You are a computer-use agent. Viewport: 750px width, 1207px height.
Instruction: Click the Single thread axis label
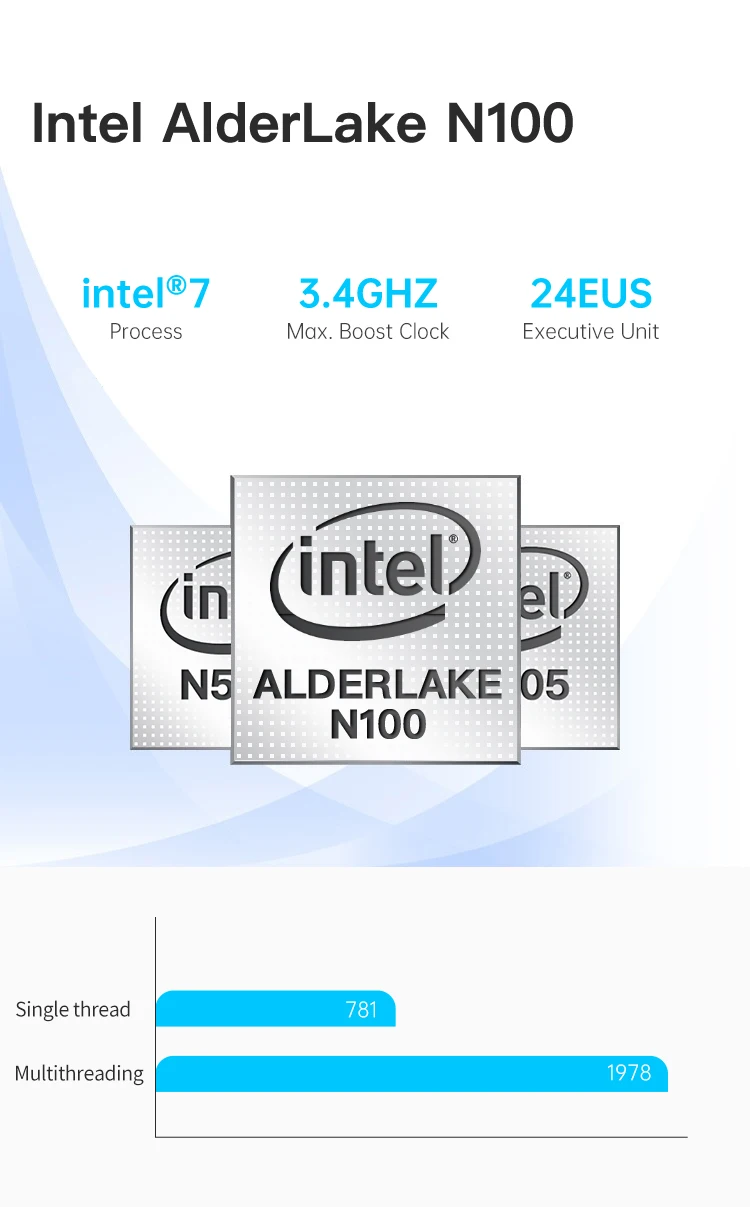click(73, 1010)
